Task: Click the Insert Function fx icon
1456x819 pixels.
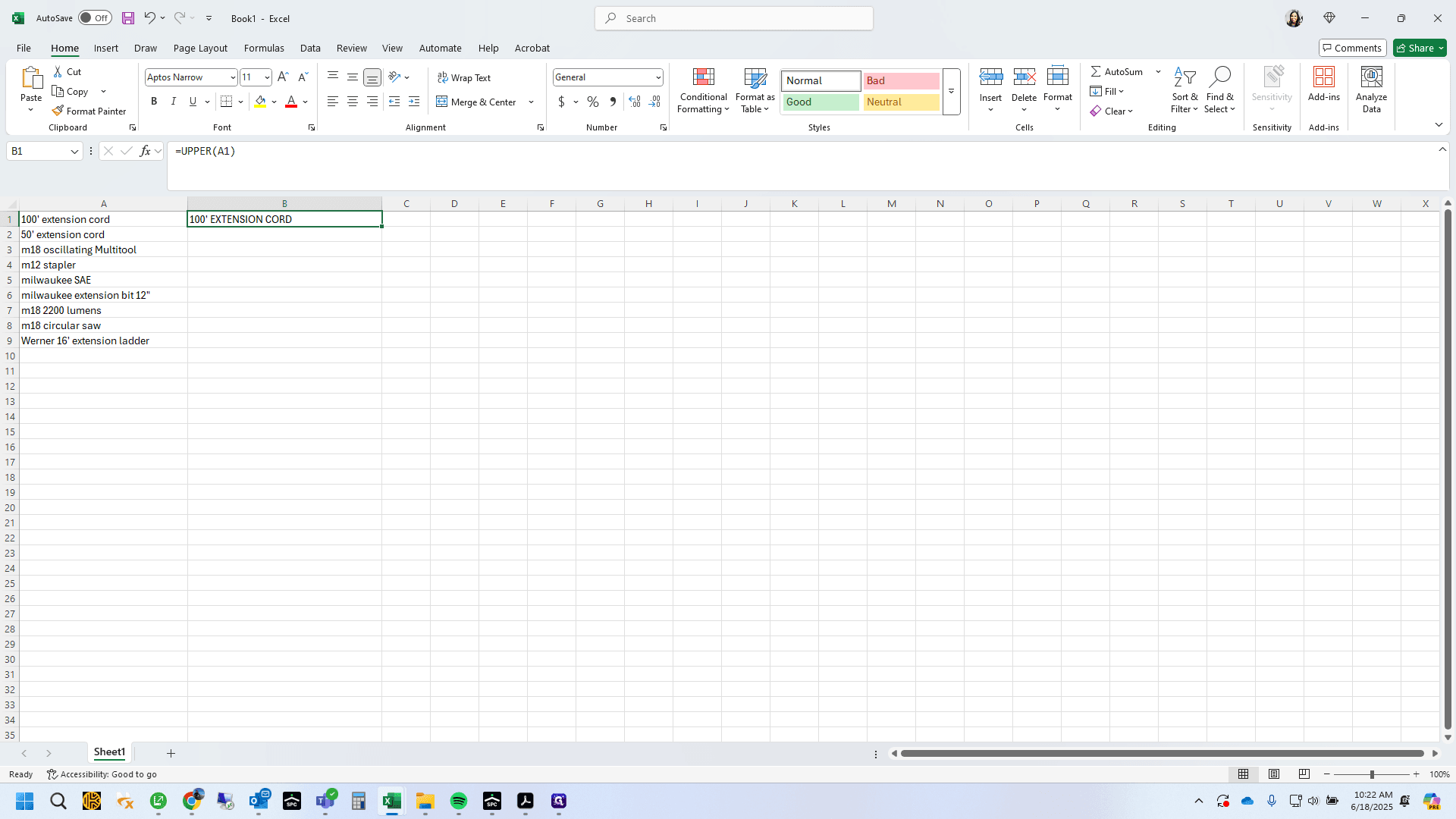Action: (x=145, y=151)
